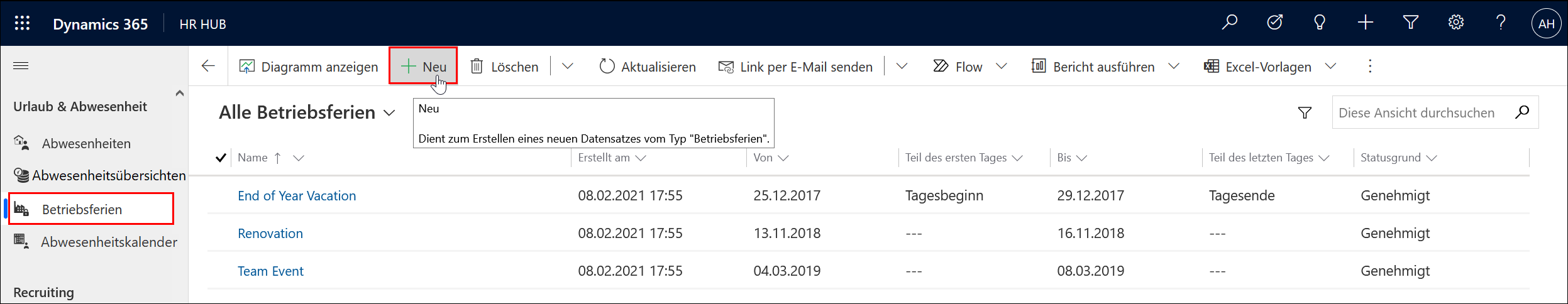Open the more commands vertical ellipsis
This screenshot has height=304, width=1568.
(1370, 66)
